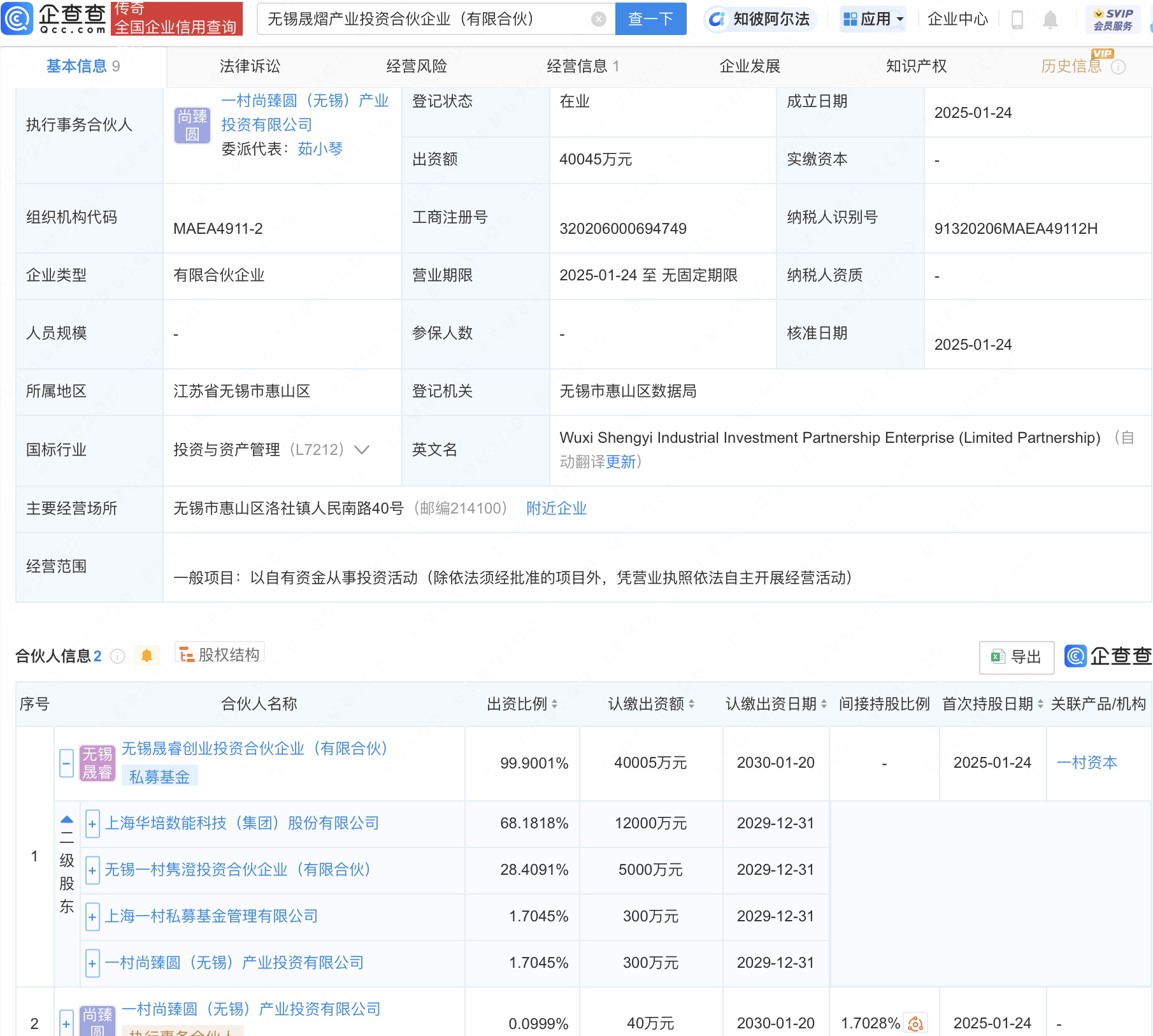The height and width of the screenshot is (1036, 1153).
Task: Click partner alert bell icon
Action: pyautogui.click(x=147, y=656)
